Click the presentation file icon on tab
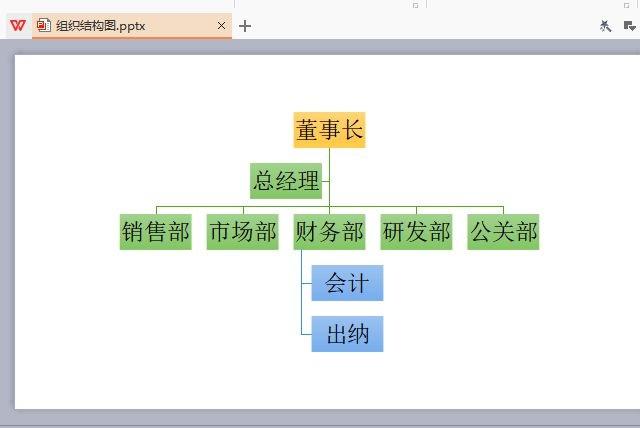This screenshot has height=428, width=640. tap(43, 26)
